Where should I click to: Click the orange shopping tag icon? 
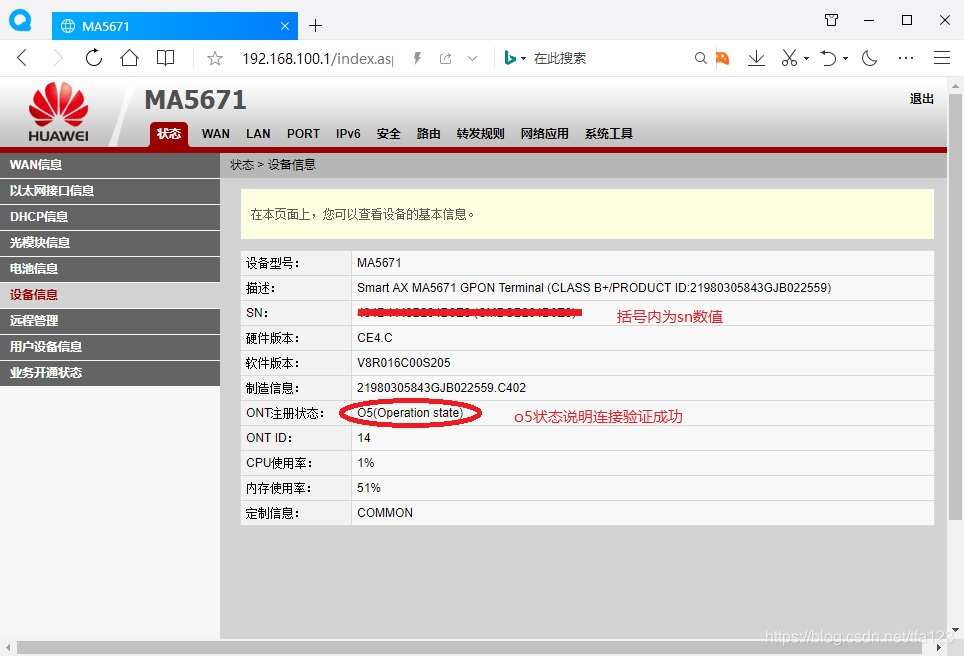point(722,58)
